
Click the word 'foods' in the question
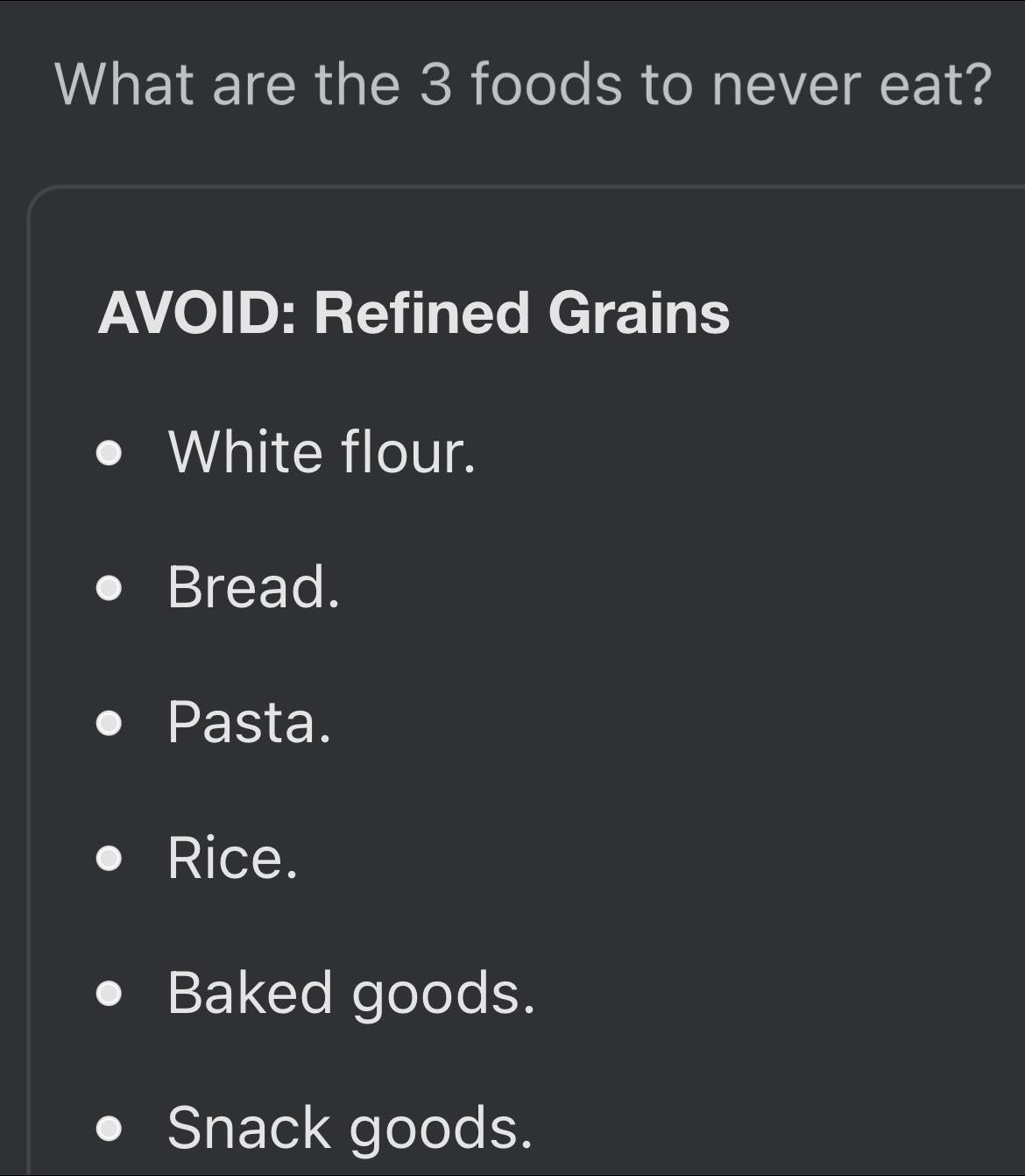[547, 84]
